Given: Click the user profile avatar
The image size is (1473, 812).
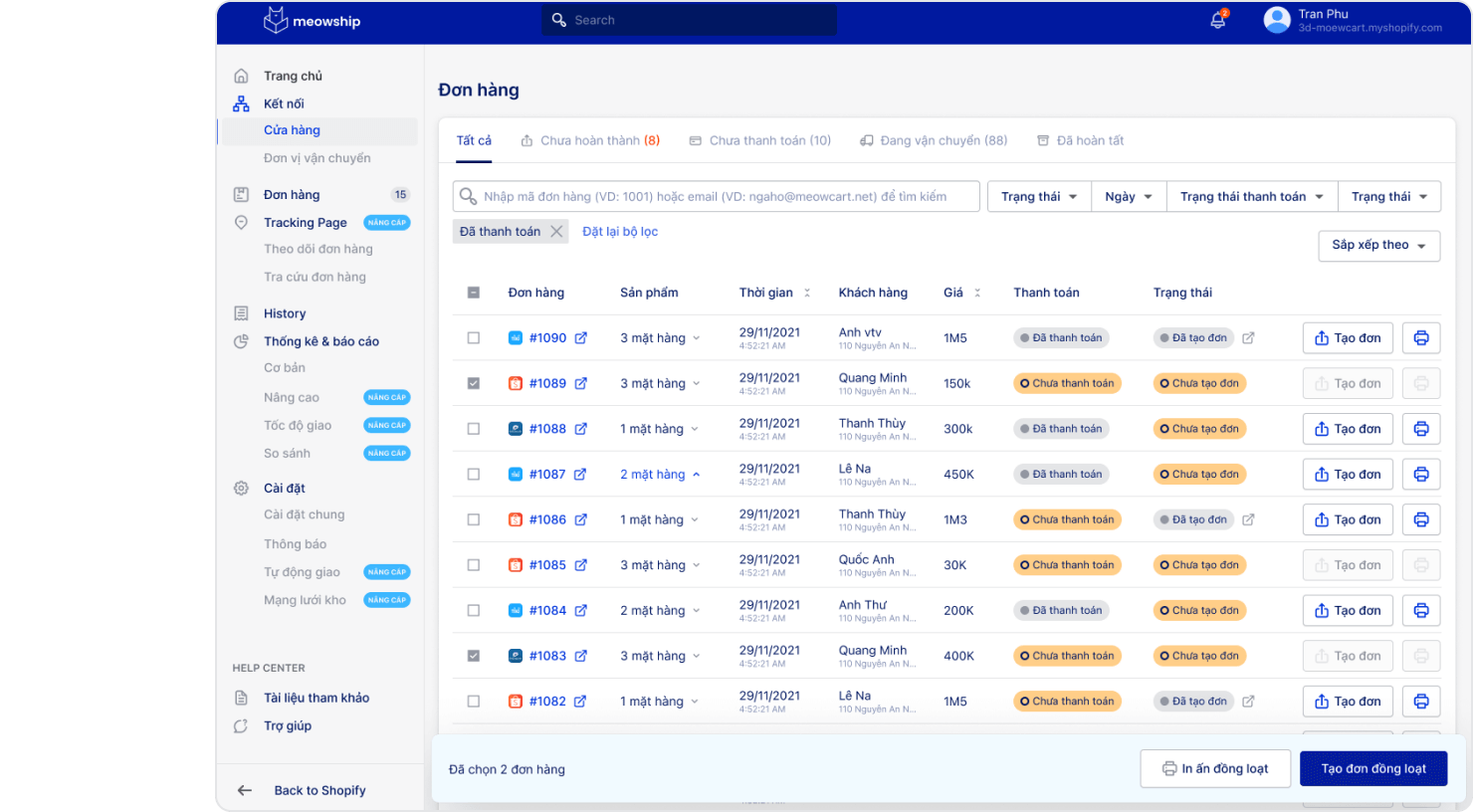Looking at the screenshot, I should [1277, 20].
